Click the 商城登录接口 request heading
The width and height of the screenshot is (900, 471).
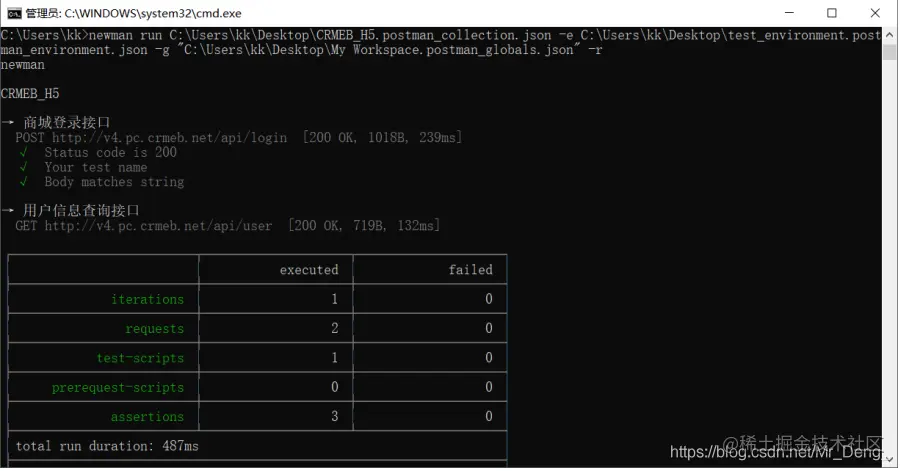pos(67,122)
